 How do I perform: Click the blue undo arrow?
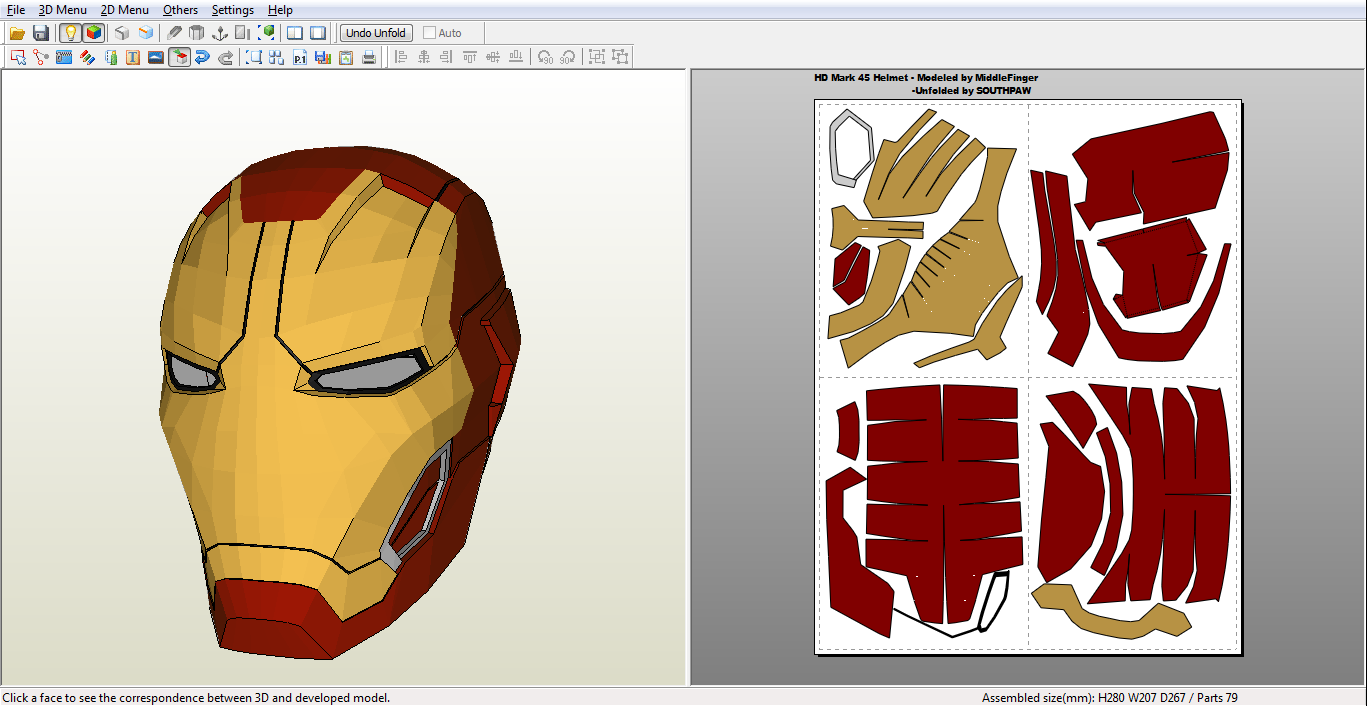(202, 57)
